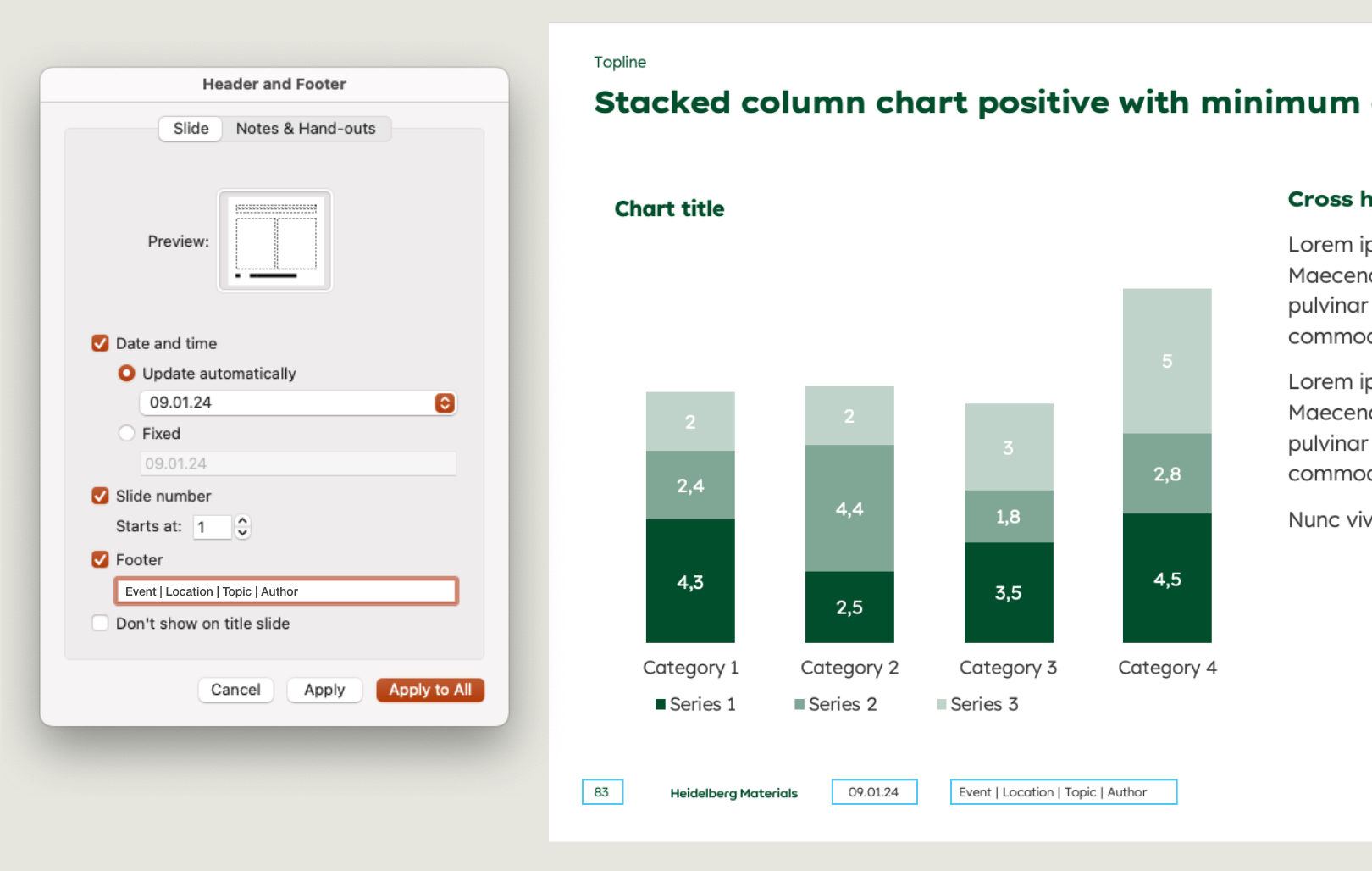1372x871 pixels.
Task: Click the dark green Series 1 legend swatch
Action: click(x=661, y=704)
